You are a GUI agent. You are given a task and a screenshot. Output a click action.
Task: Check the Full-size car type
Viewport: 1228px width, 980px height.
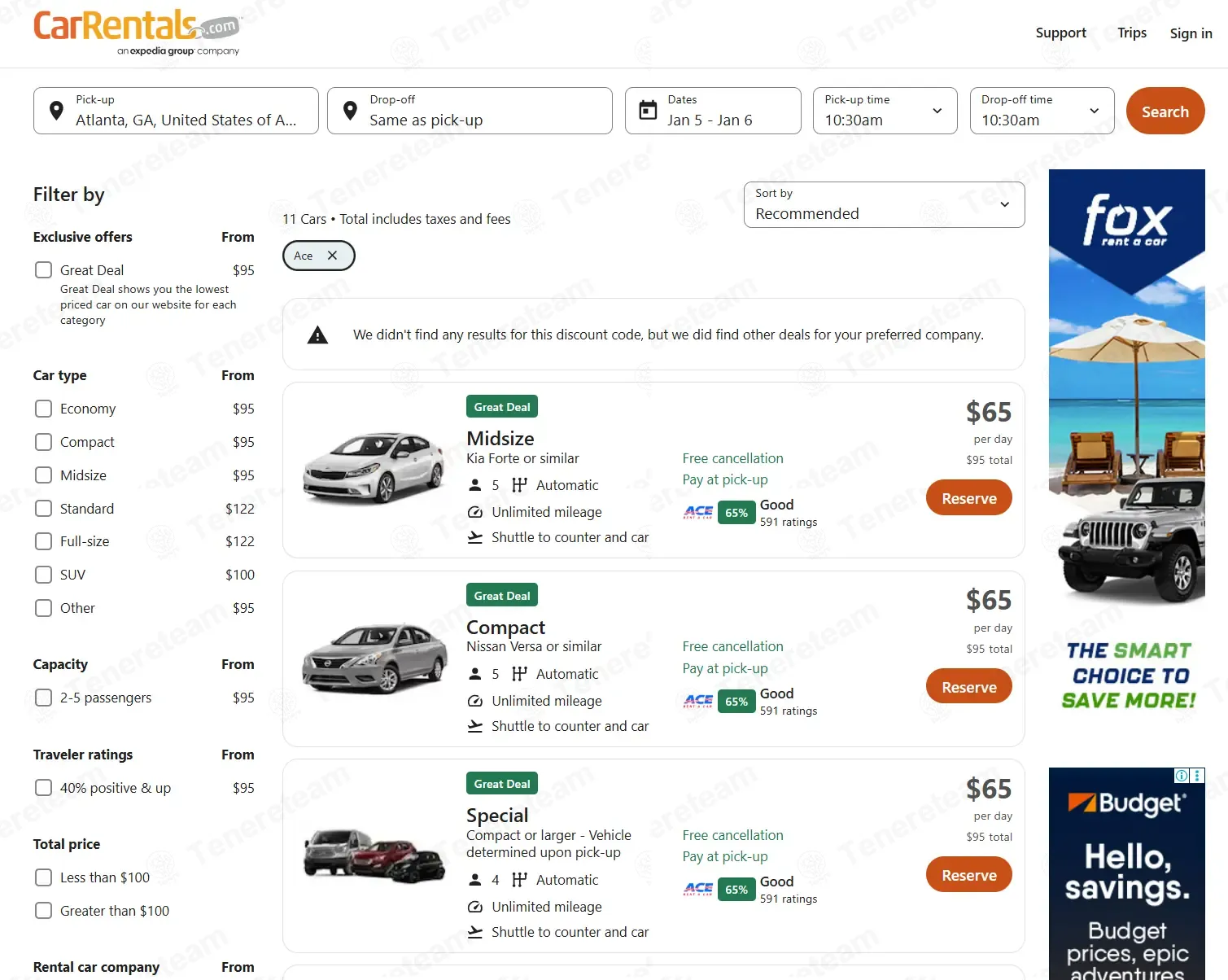pos(44,541)
